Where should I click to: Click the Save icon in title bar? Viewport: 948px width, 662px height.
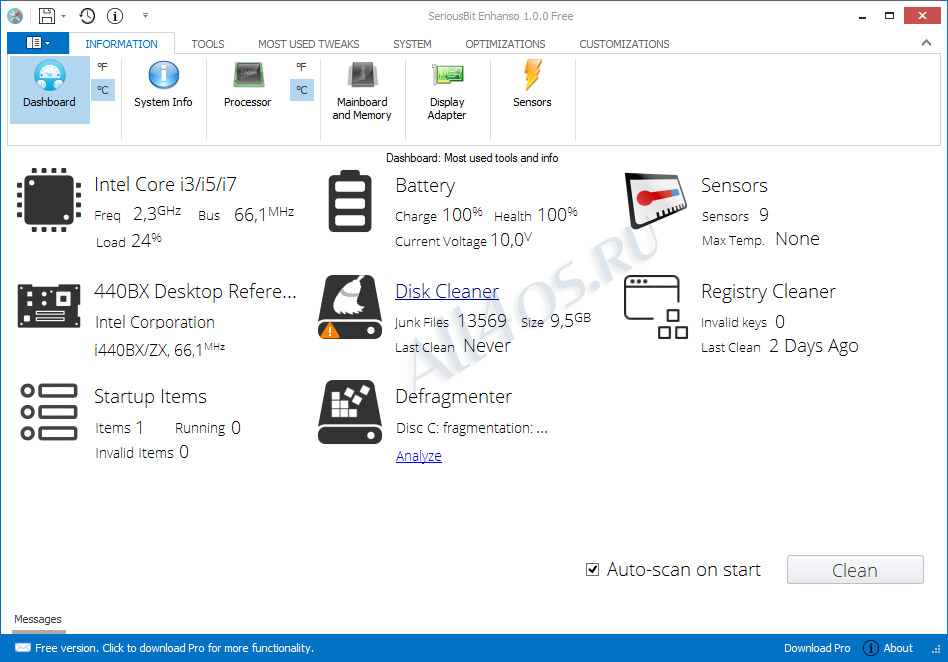click(x=47, y=16)
